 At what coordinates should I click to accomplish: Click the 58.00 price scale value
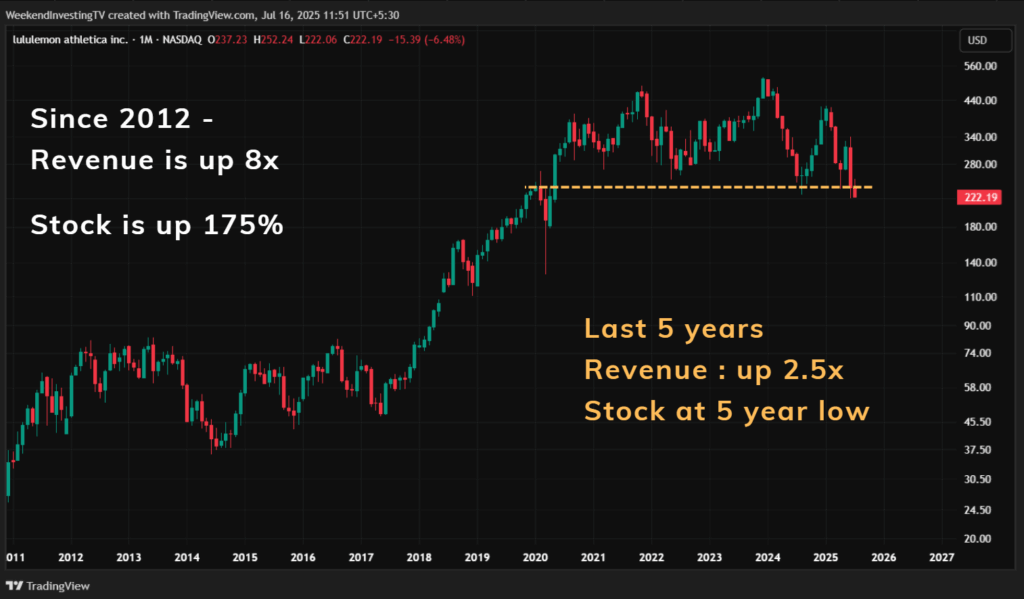978,387
